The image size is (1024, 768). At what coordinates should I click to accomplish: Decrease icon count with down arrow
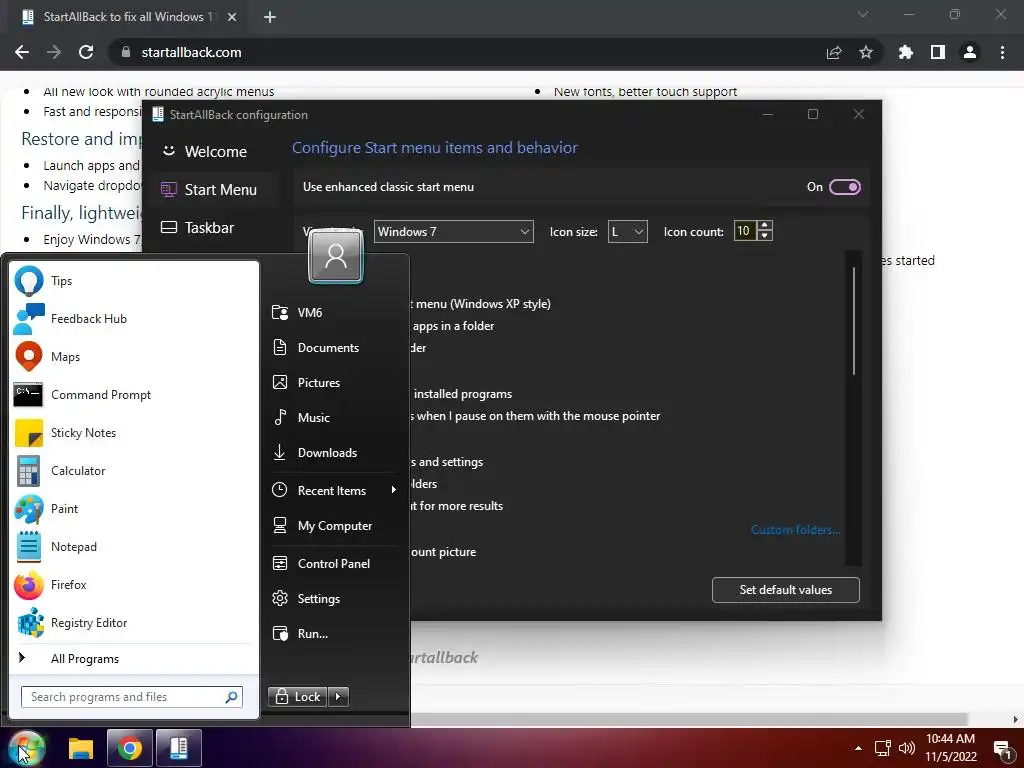pos(765,236)
